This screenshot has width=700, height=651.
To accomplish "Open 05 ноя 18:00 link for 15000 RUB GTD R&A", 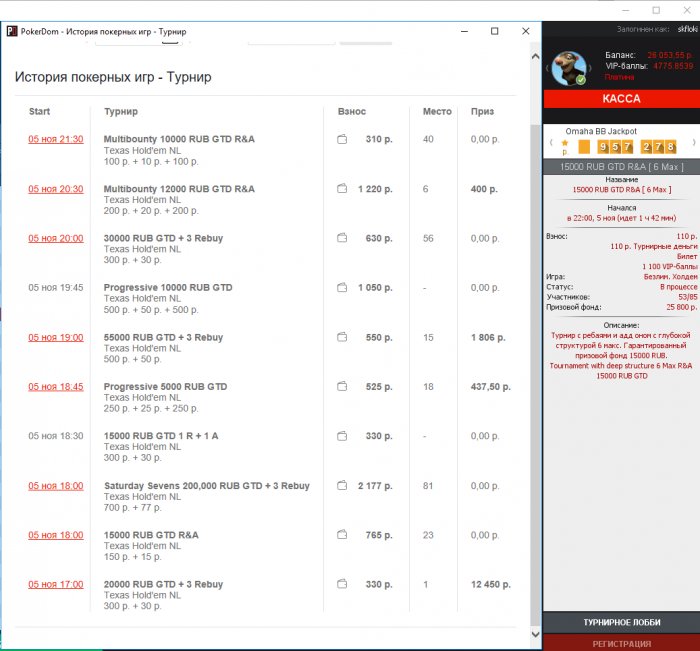I will [x=56, y=535].
